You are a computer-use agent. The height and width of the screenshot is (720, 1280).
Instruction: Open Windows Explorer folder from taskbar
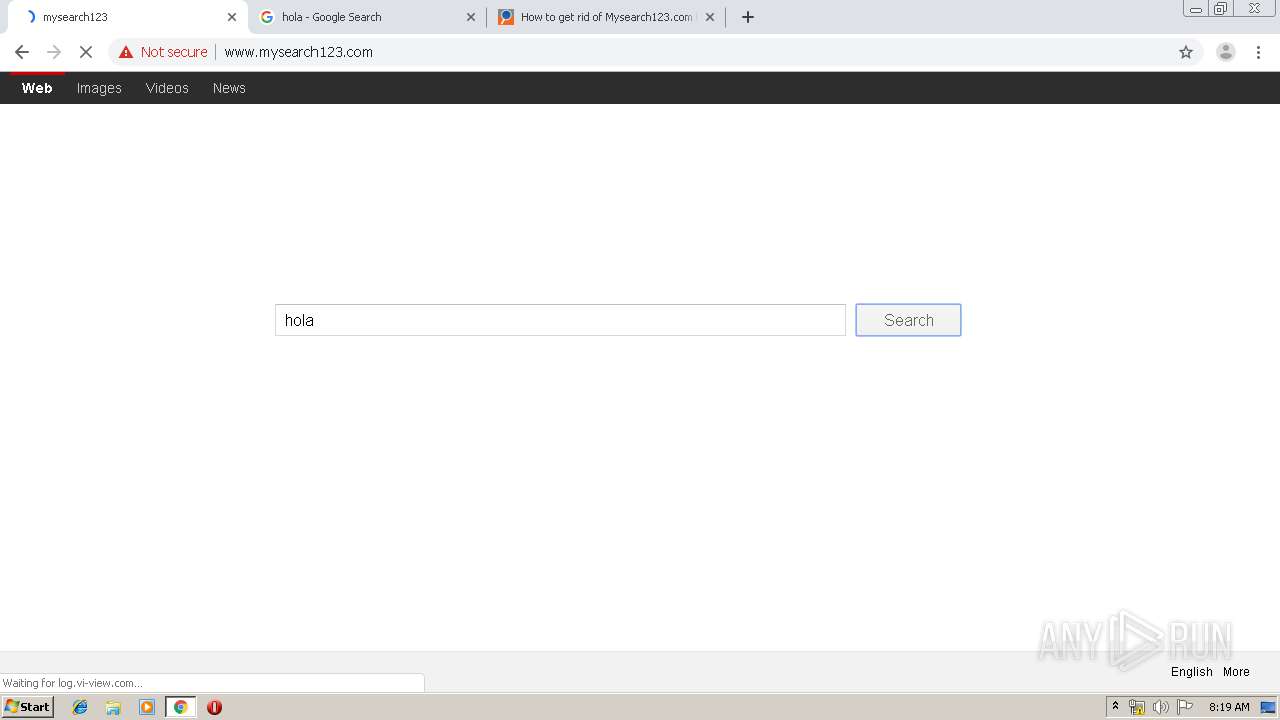[113, 707]
